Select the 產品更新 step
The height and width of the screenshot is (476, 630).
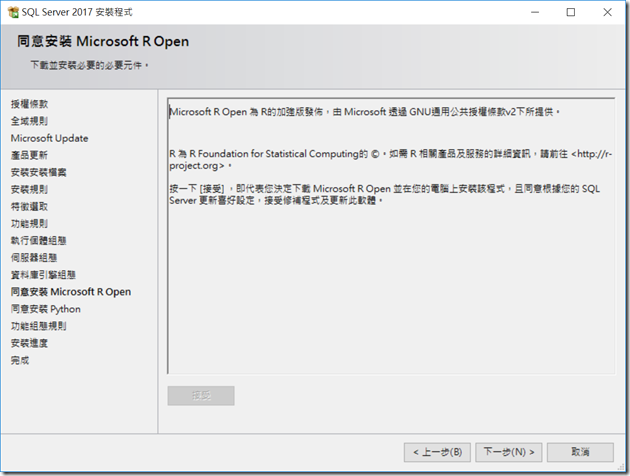[x=29, y=155]
